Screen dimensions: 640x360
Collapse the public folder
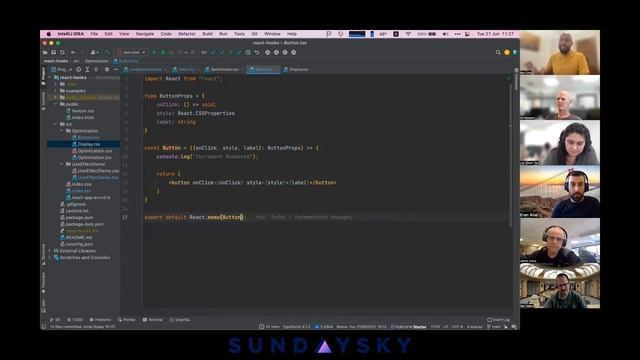pos(56,104)
